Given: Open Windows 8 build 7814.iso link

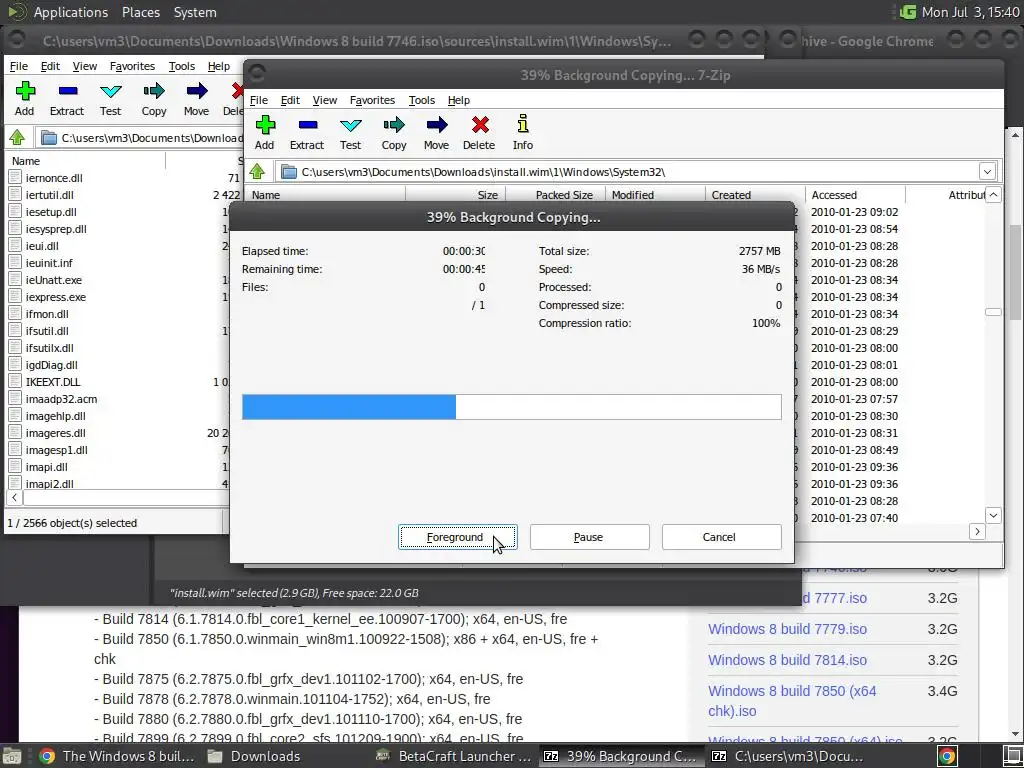Looking at the screenshot, I should click(x=787, y=660).
